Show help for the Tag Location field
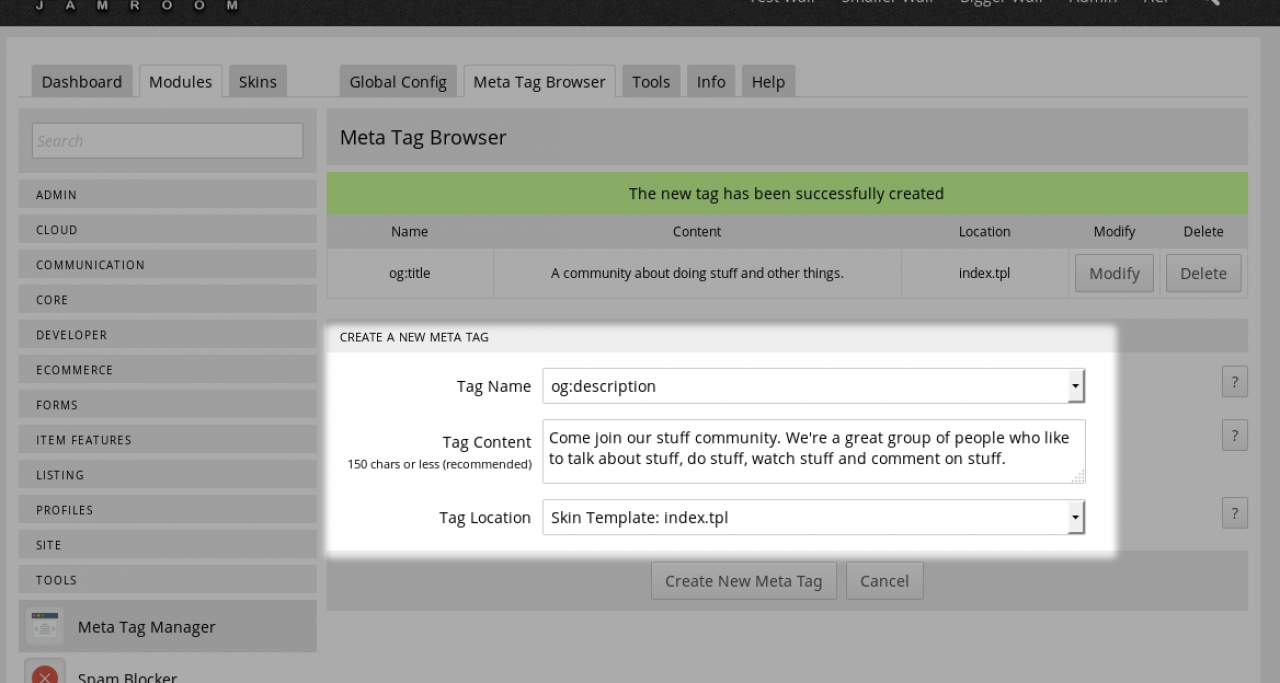Image resolution: width=1280 pixels, height=683 pixels. (x=1234, y=513)
